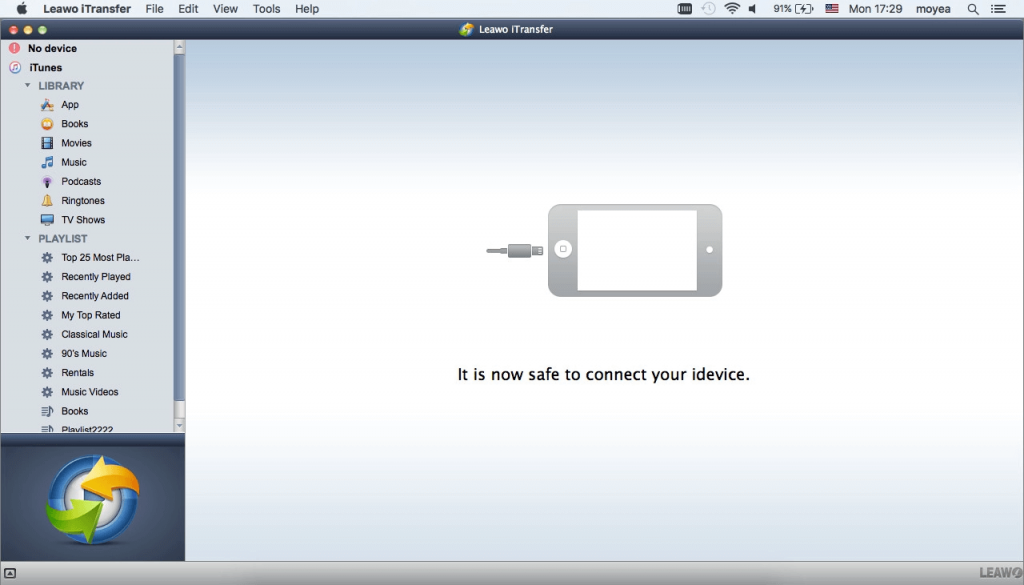Click gear icon next to Recently Played
1024x585 pixels.
coord(47,277)
